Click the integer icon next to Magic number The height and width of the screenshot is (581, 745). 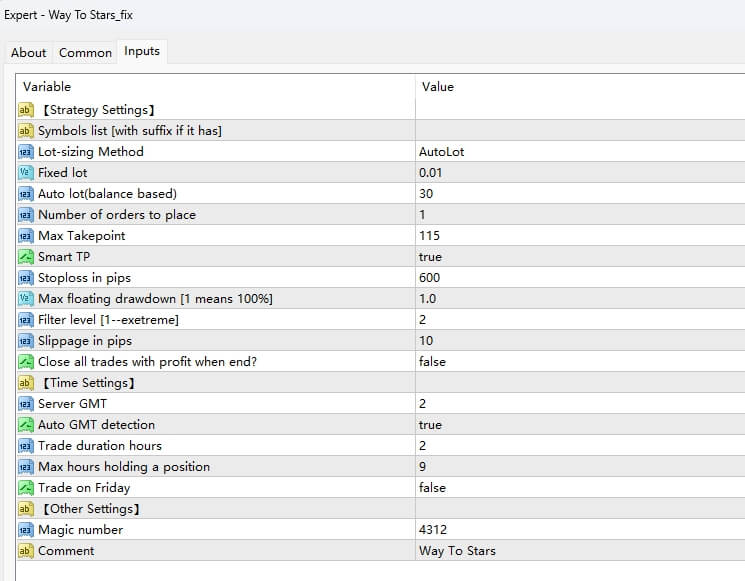click(x=26, y=530)
